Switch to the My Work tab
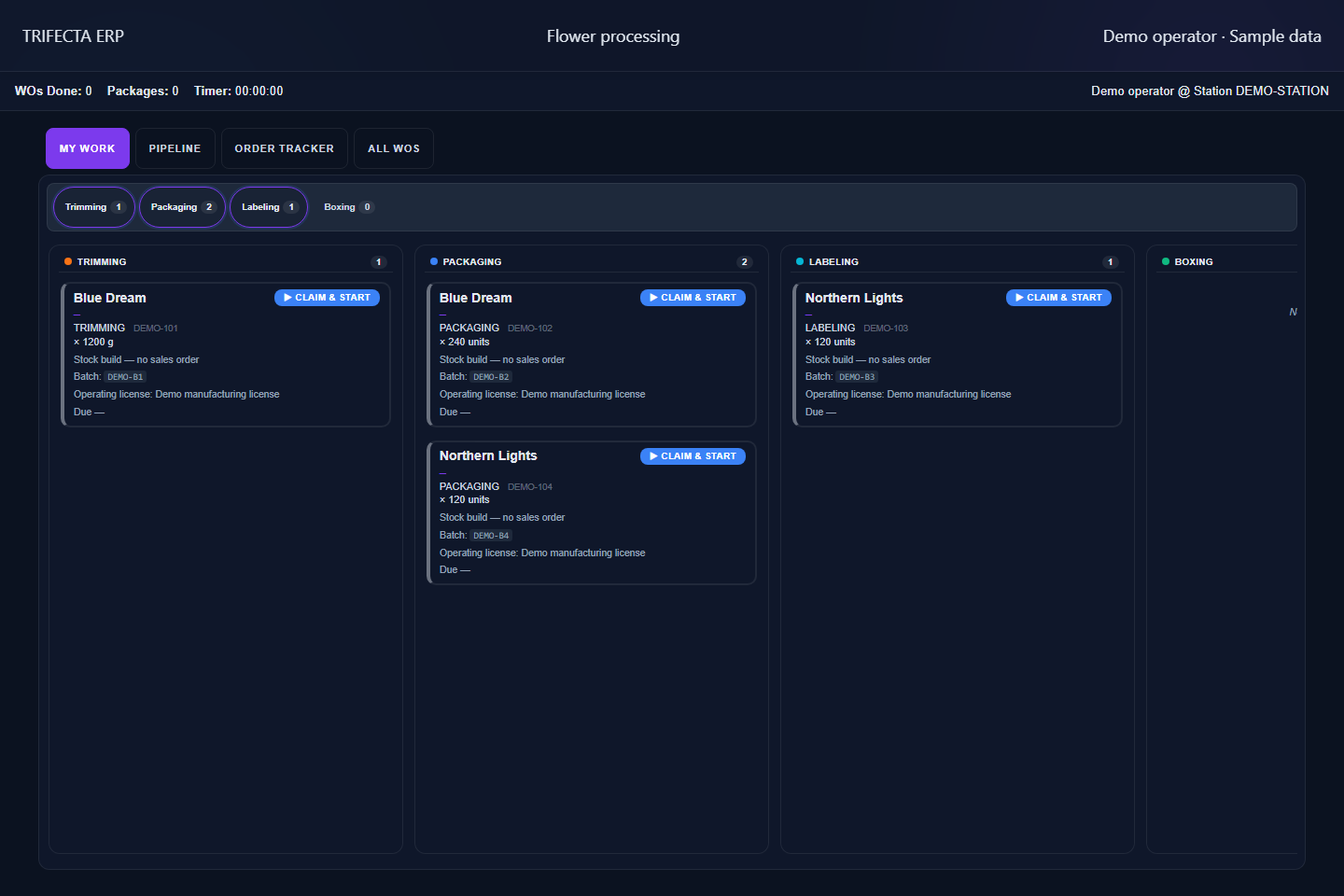1344x896 pixels. pos(88,148)
